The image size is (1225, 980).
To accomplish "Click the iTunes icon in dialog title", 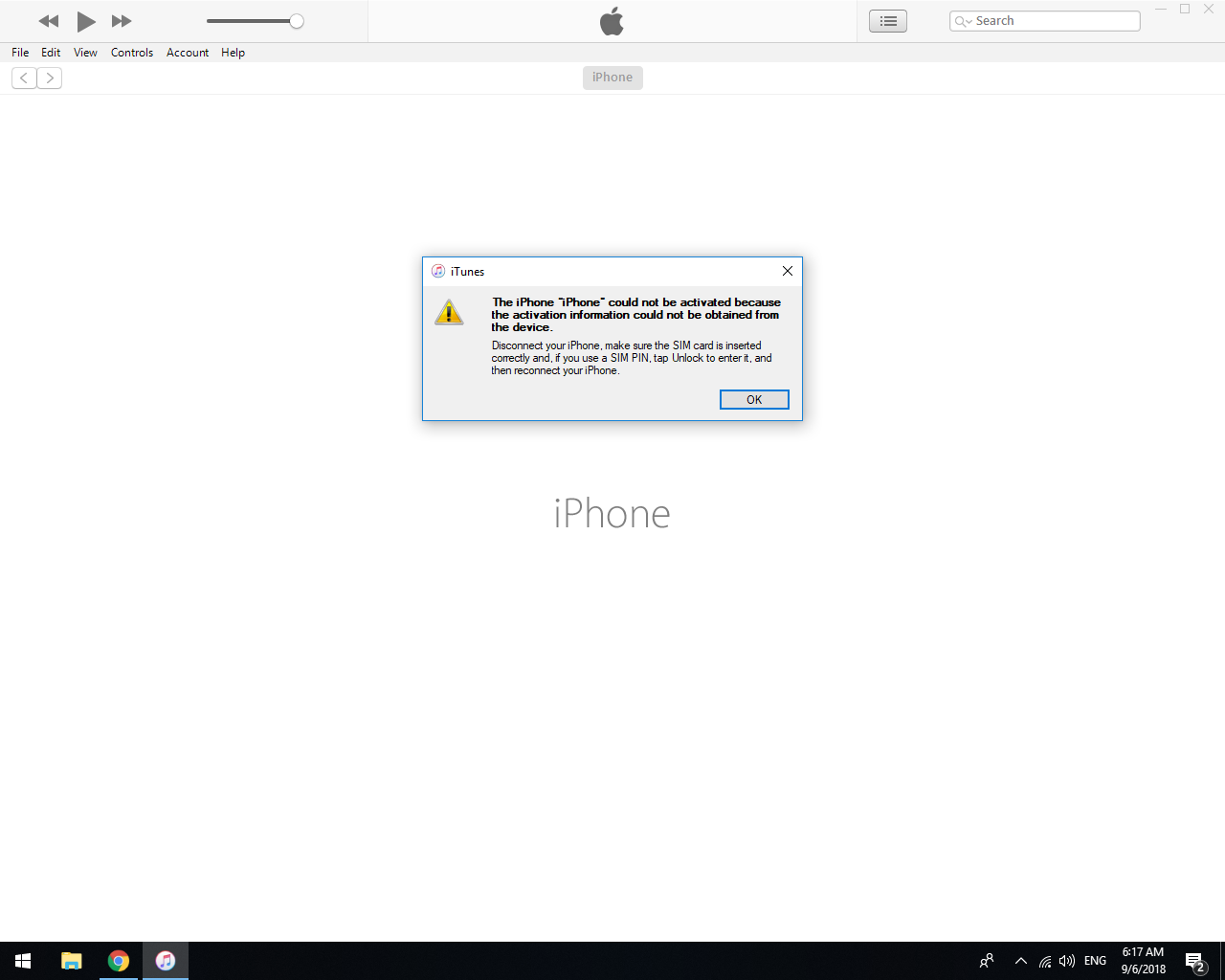I will (438, 271).
